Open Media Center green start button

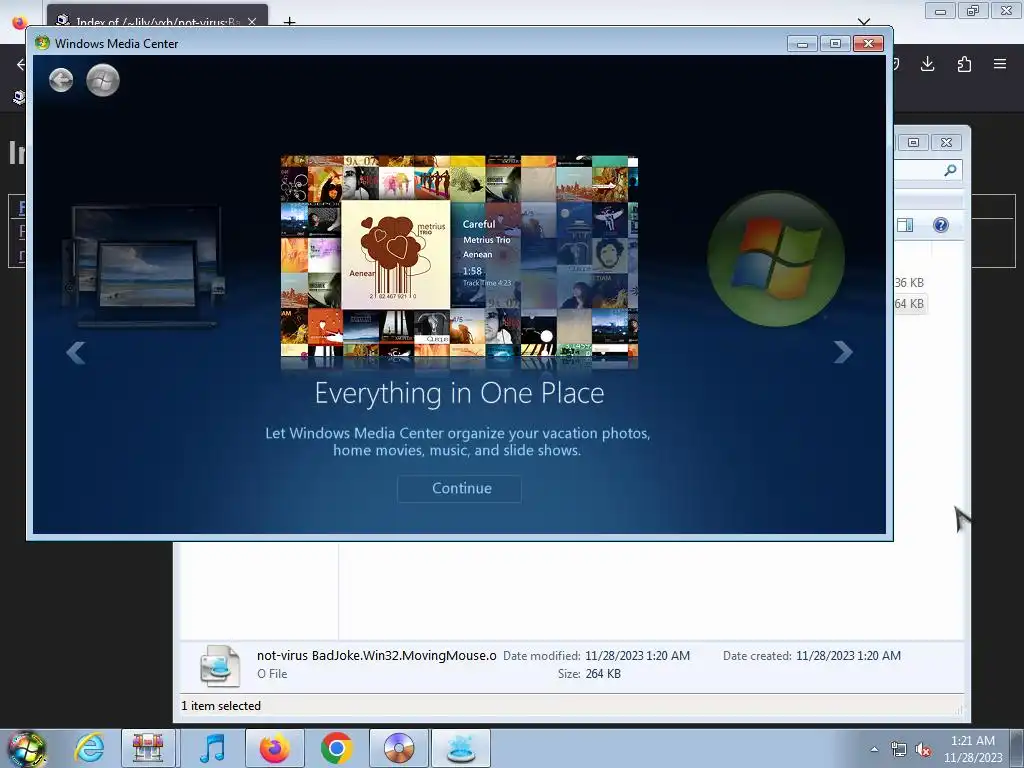pyautogui.click(x=103, y=80)
